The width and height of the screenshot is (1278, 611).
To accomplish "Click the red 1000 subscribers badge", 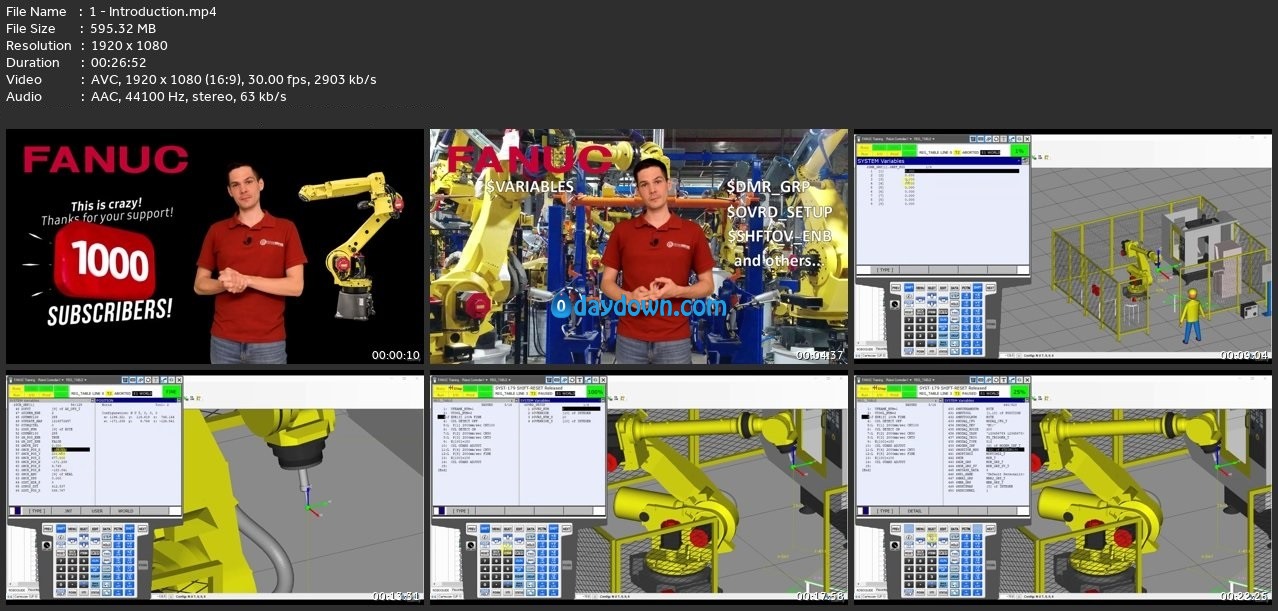I will pyautogui.click(x=106, y=264).
